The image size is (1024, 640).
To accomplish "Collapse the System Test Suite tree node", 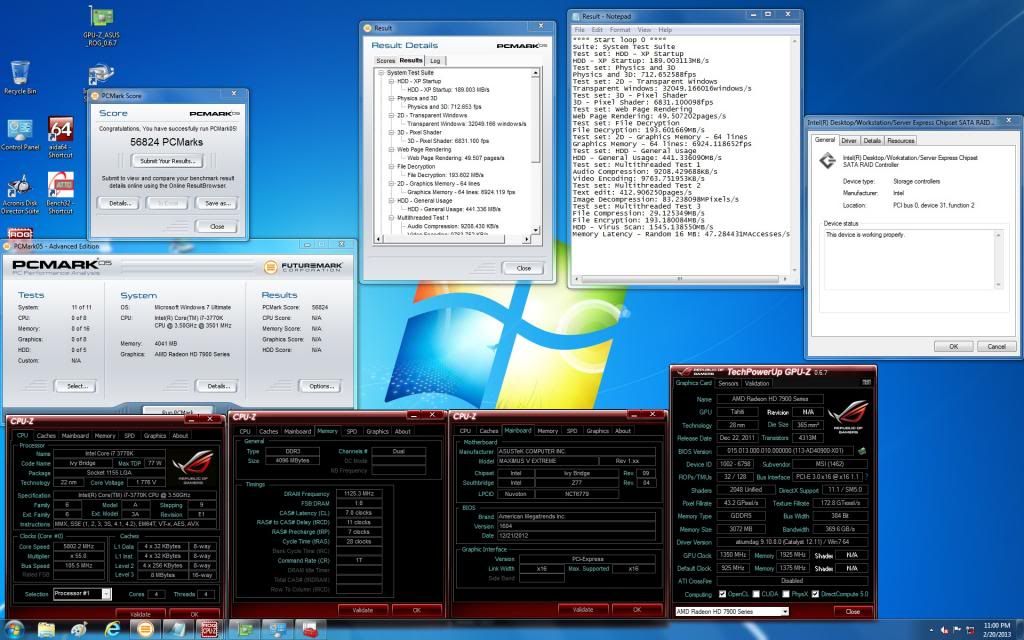I will tap(380, 73).
